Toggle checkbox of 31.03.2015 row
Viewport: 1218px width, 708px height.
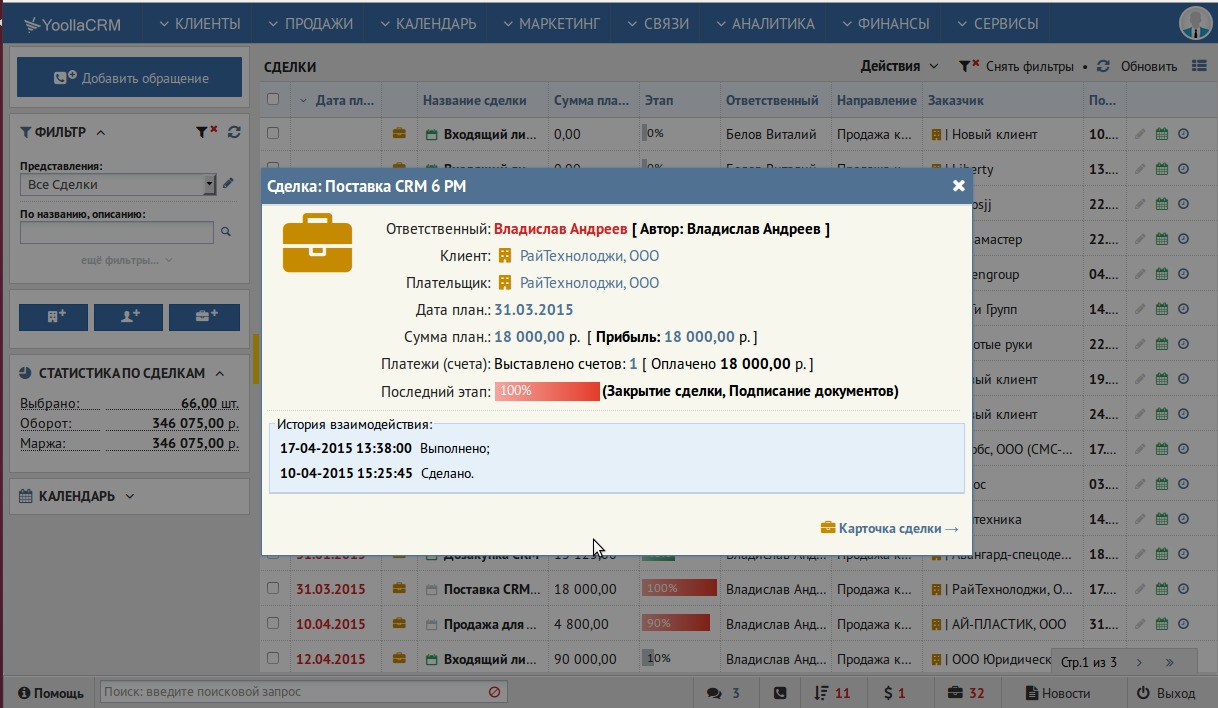coord(273,588)
